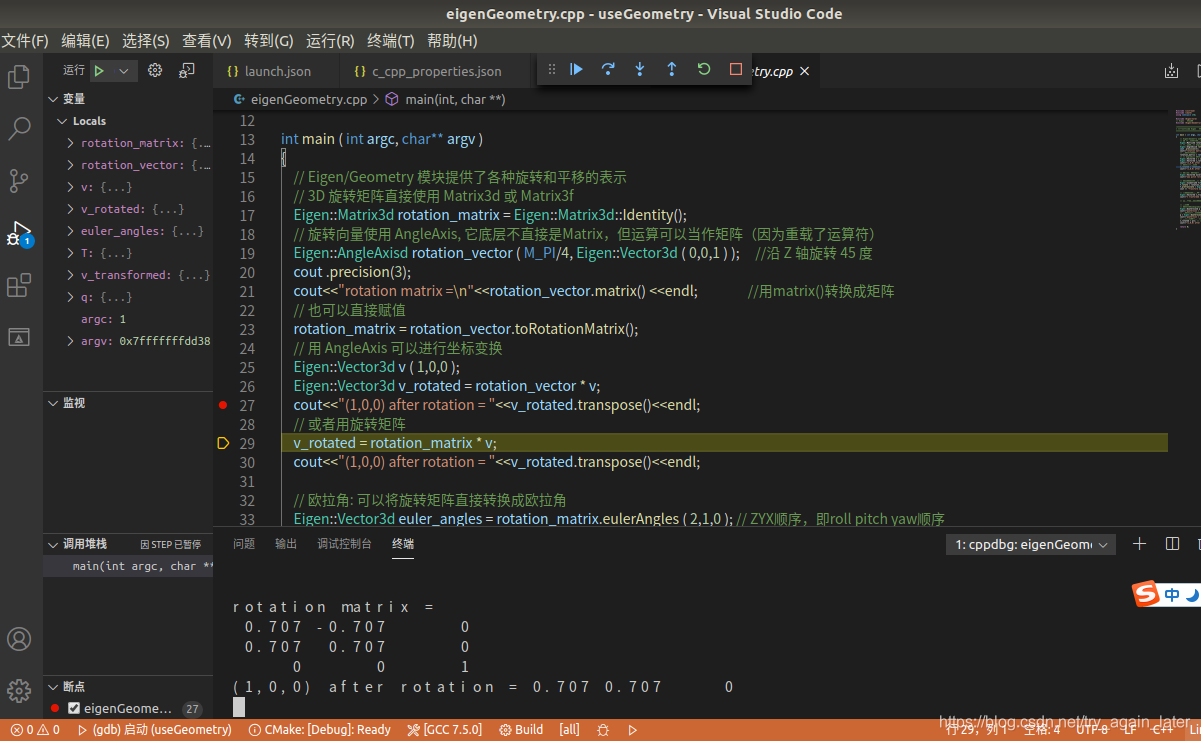Viewport: 1201px width, 741px height.
Task: Click the Step Out debug icon
Action: coord(672,69)
